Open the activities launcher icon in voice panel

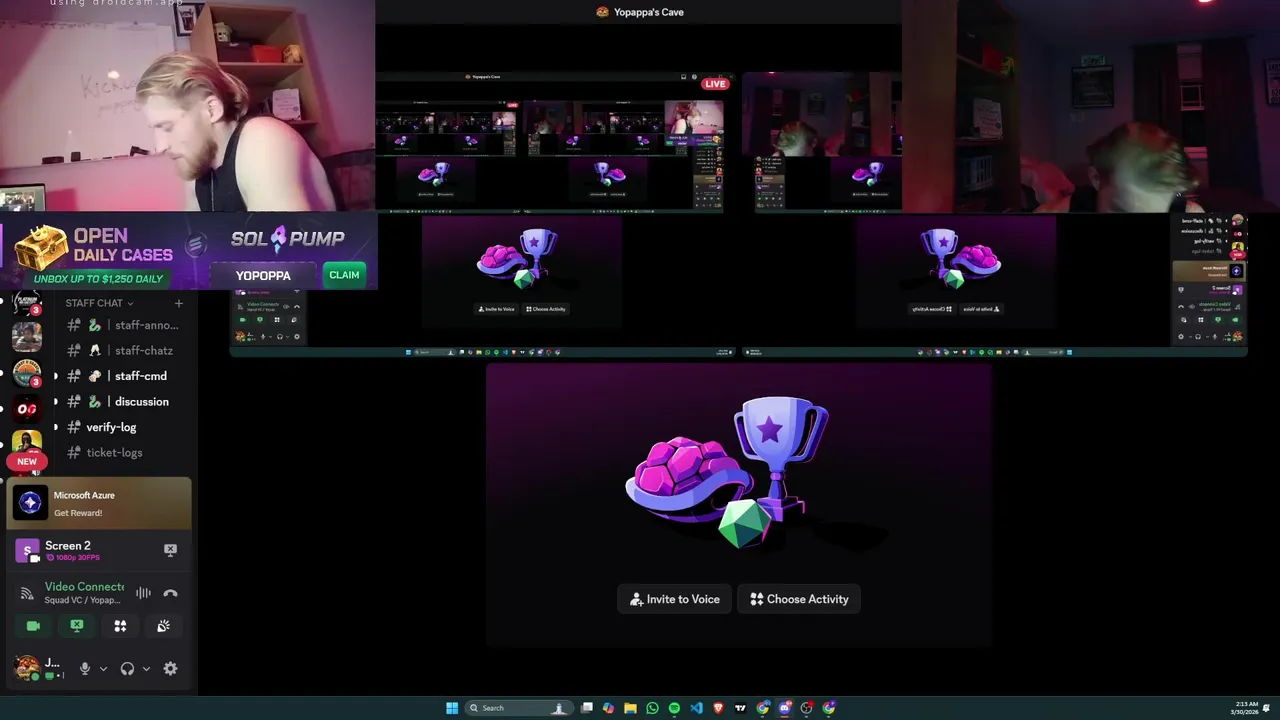pos(120,626)
